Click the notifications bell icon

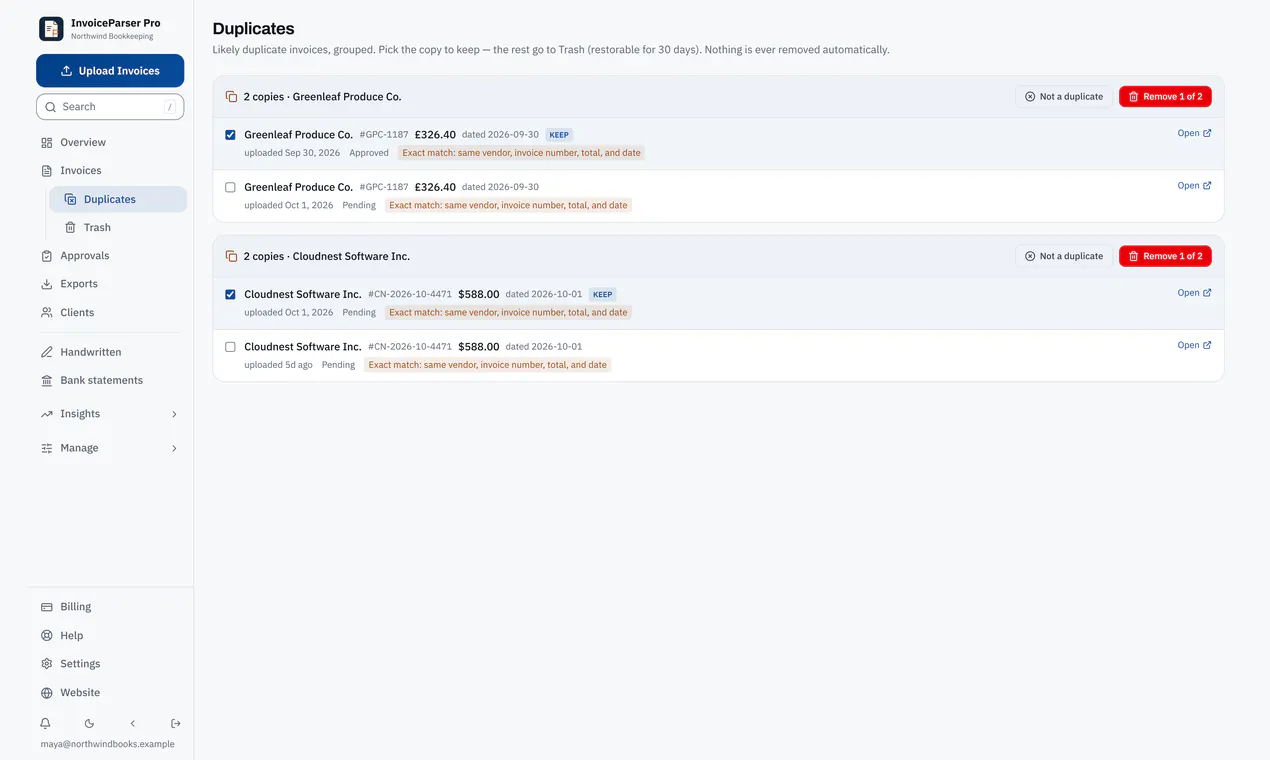click(x=45, y=723)
